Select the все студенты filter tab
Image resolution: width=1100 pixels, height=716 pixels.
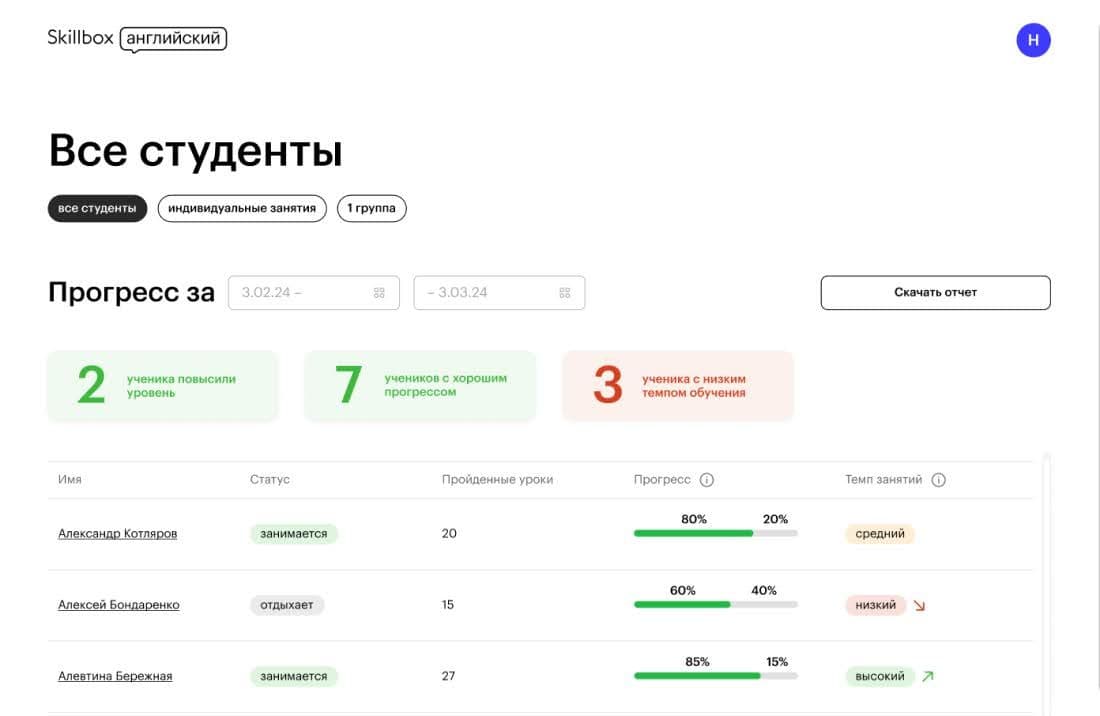pos(97,209)
